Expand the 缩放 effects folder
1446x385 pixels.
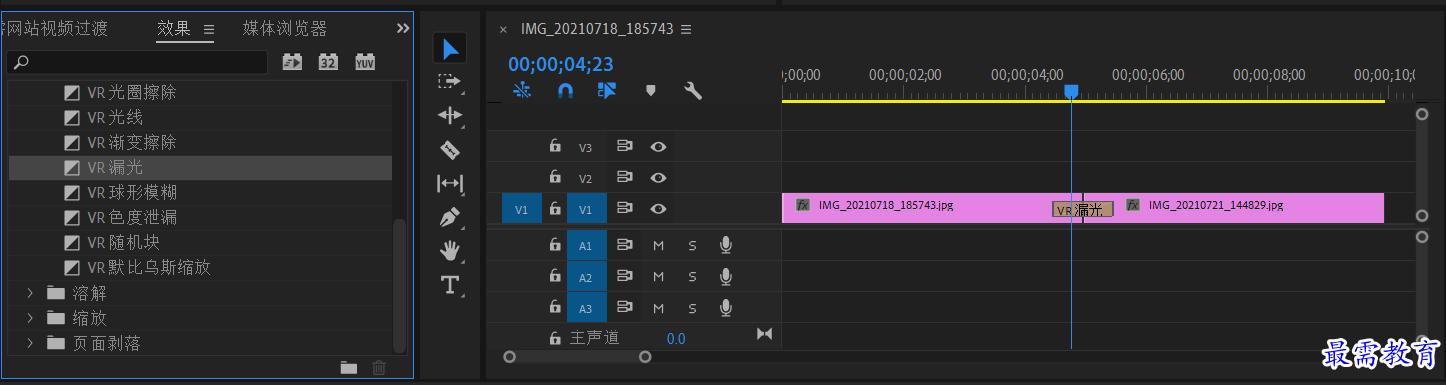coord(30,318)
